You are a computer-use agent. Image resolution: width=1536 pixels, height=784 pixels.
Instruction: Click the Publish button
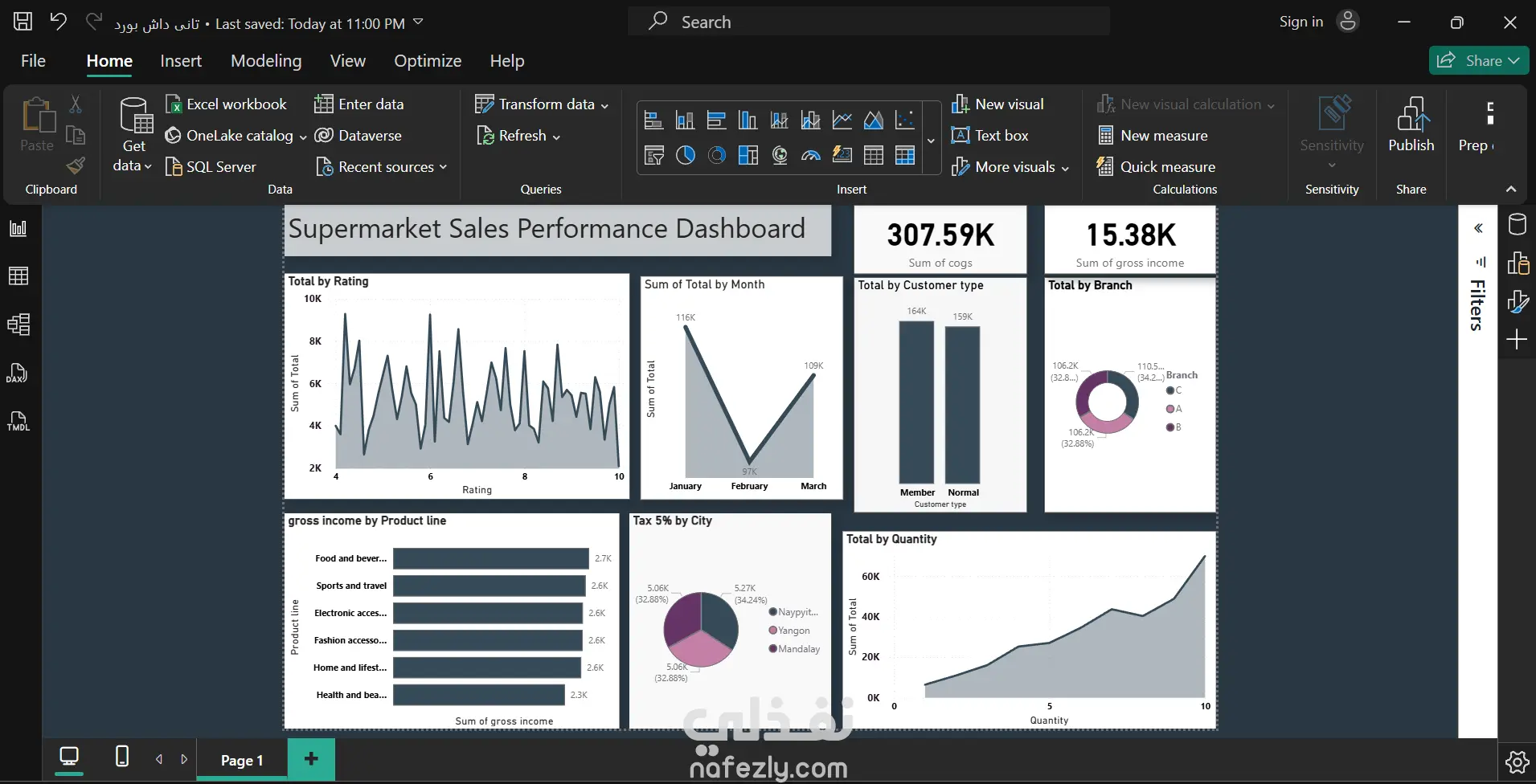click(1411, 125)
